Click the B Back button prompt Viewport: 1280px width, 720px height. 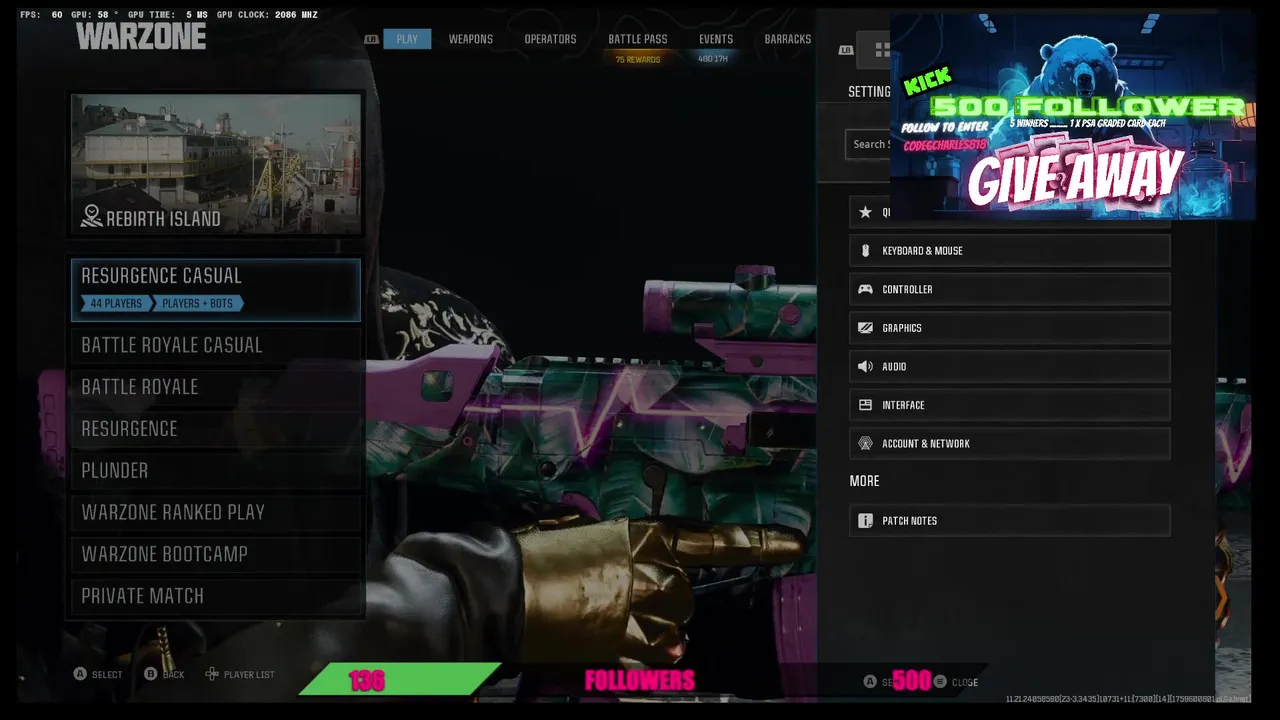(x=150, y=674)
